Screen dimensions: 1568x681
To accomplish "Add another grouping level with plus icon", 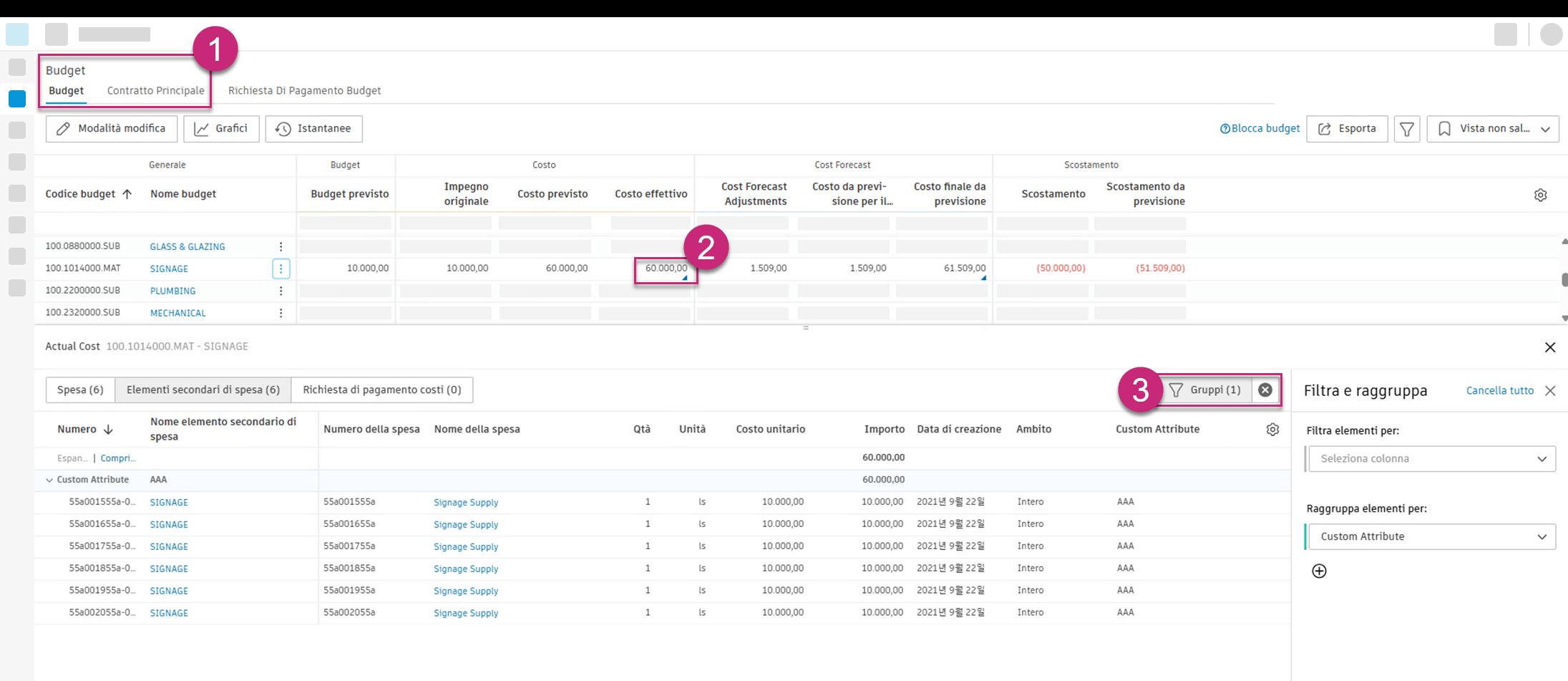I will pos(1319,571).
